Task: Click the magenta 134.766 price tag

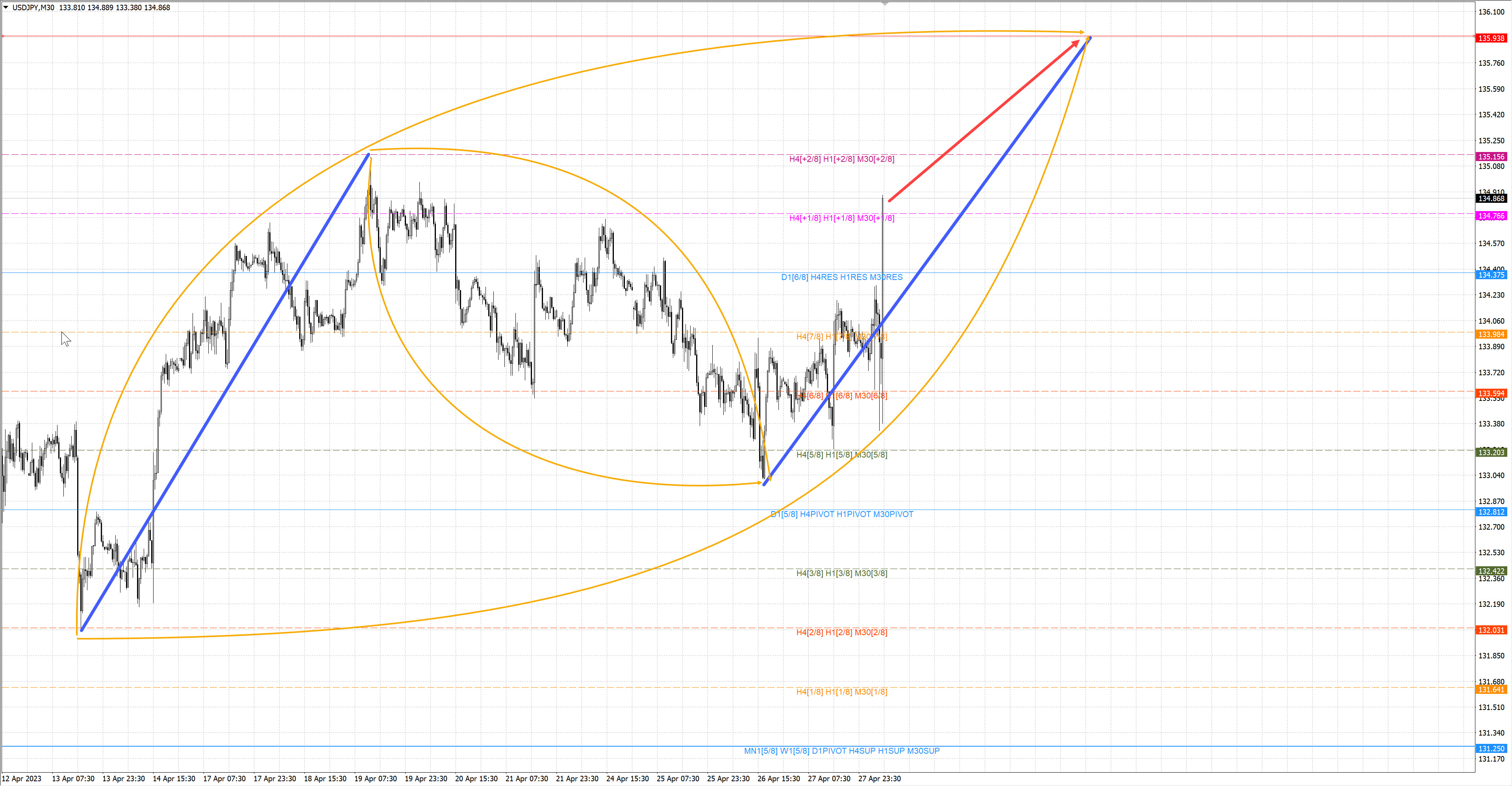Action: coord(1491,216)
